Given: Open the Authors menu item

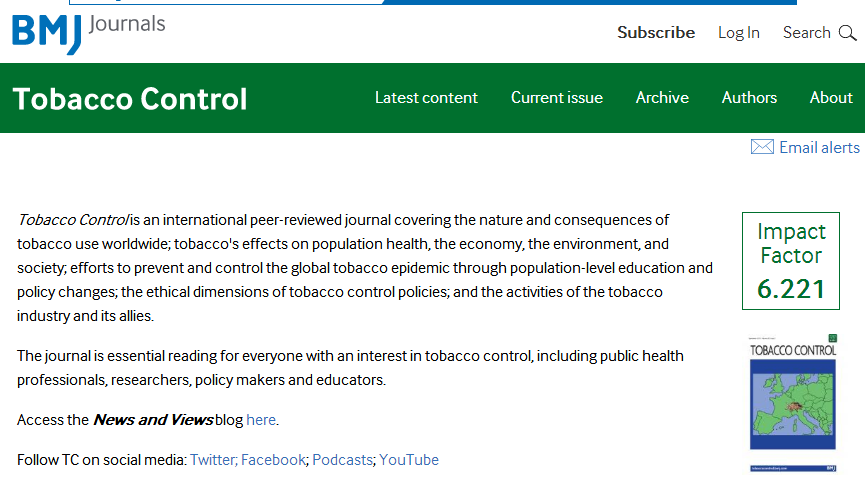Looking at the screenshot, I should click(x=749, y=98).
